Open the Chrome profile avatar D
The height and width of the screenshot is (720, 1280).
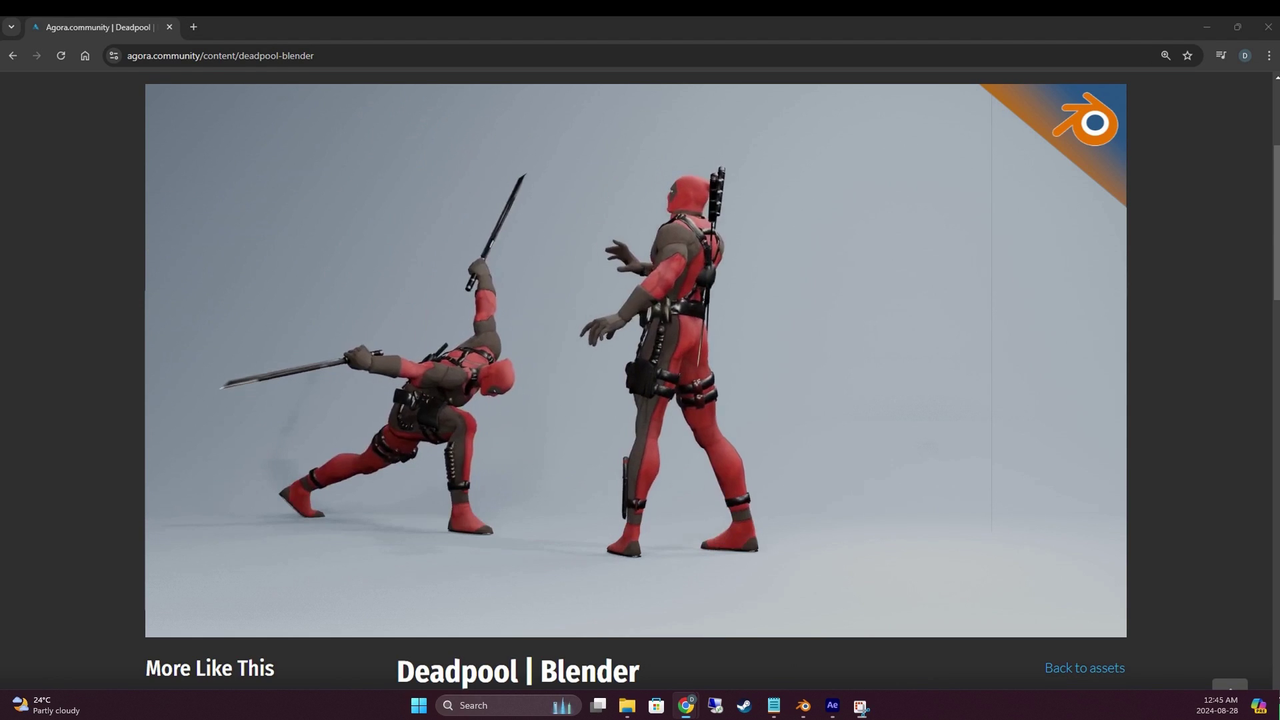(x=1245, y=56)
